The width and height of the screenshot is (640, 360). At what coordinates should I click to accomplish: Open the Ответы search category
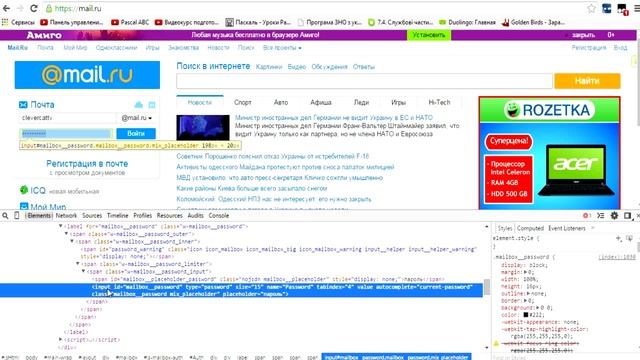pos(364,67)
